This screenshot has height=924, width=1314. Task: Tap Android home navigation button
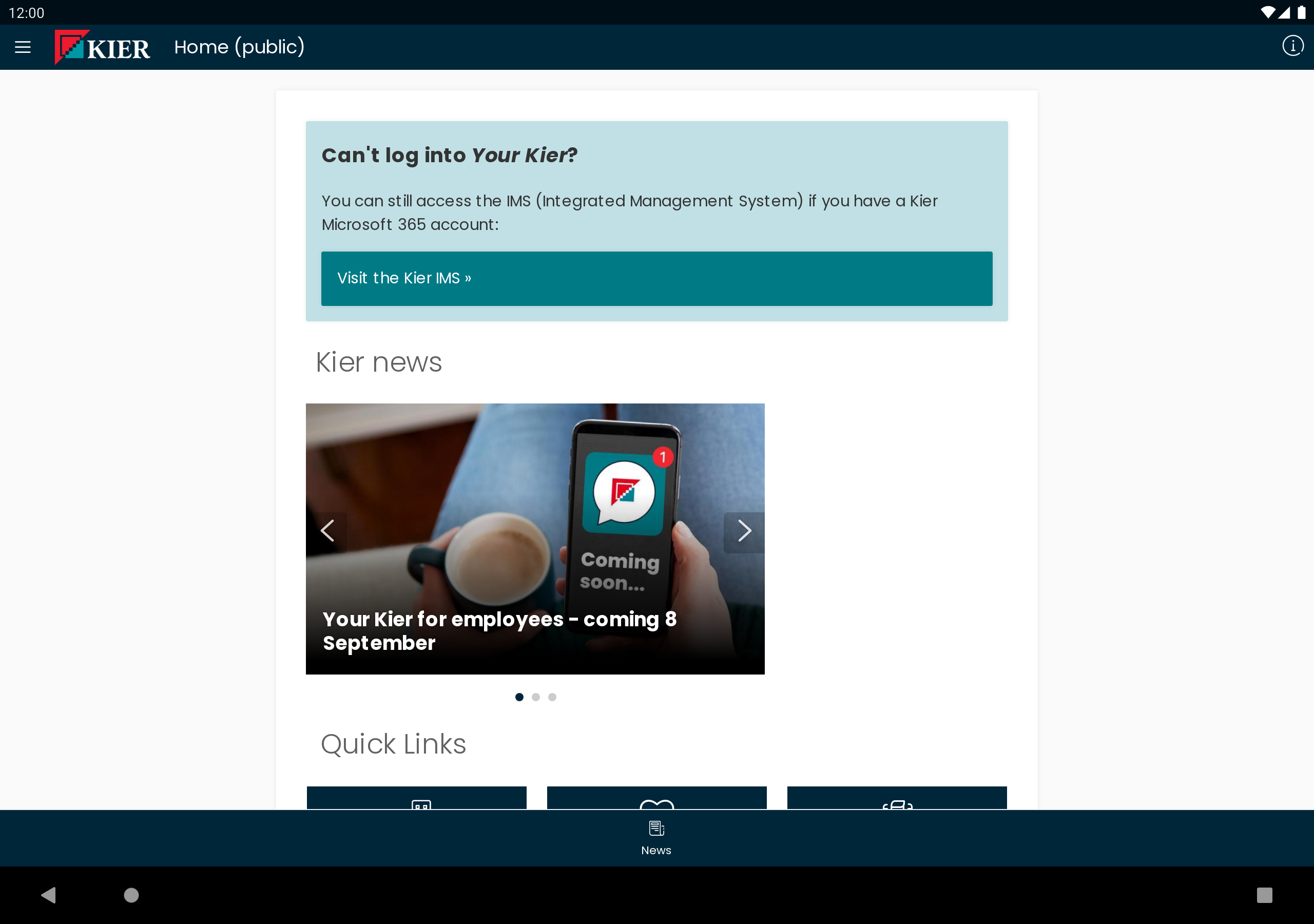point(131,895)
